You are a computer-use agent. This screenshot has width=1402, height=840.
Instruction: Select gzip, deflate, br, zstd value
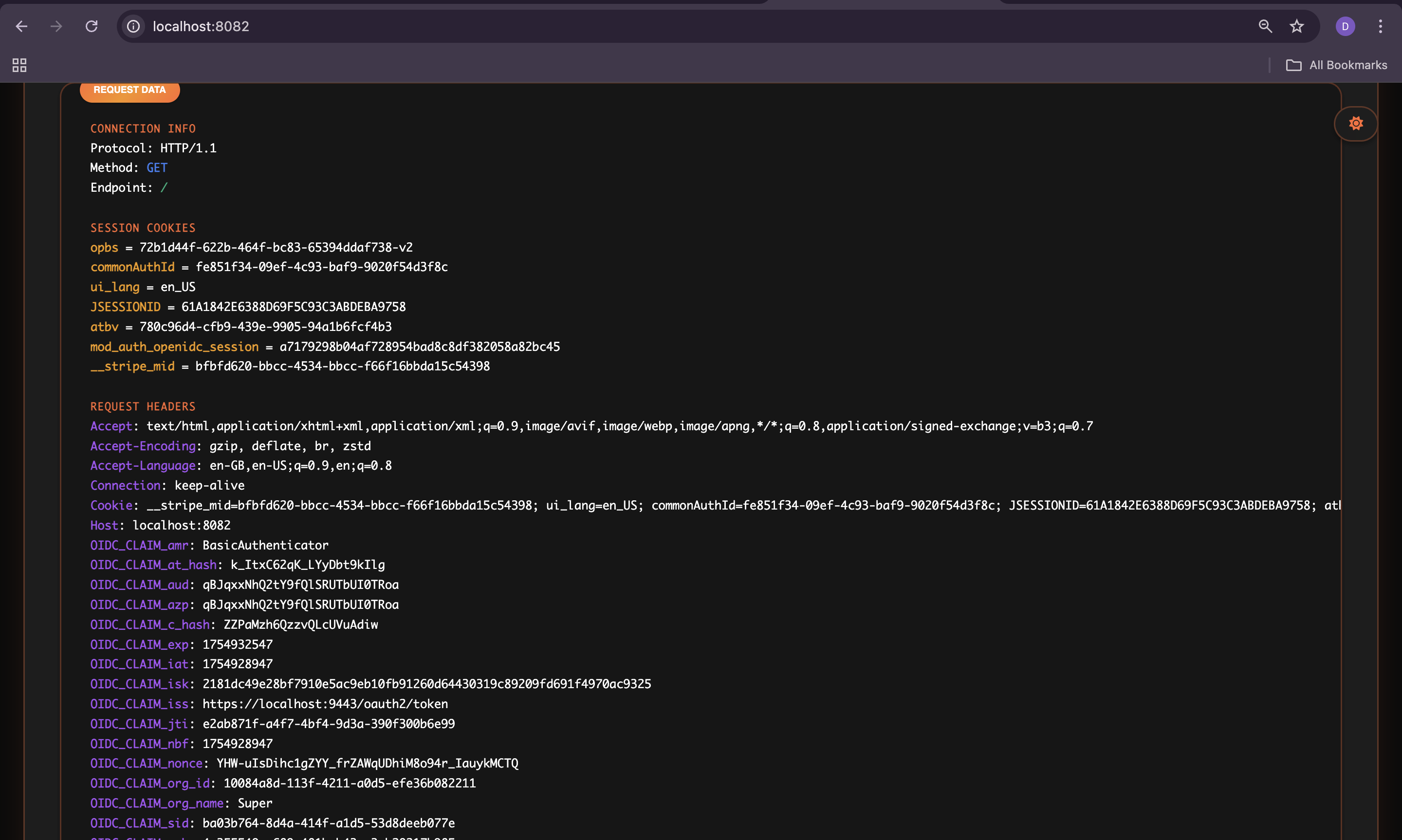coord(290,446)
